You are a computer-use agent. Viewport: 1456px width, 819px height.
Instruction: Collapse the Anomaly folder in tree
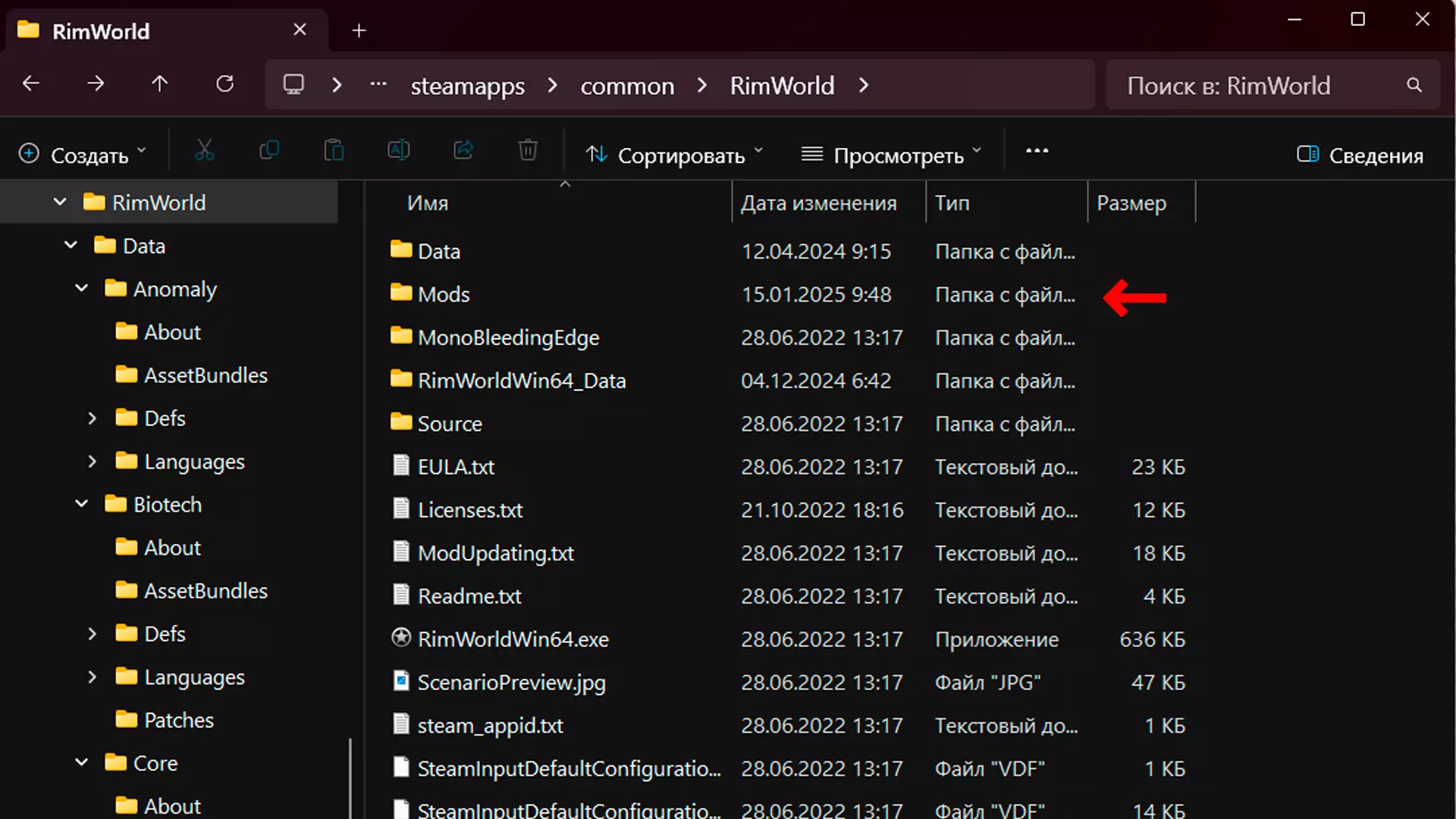click(x=81, y=289)
